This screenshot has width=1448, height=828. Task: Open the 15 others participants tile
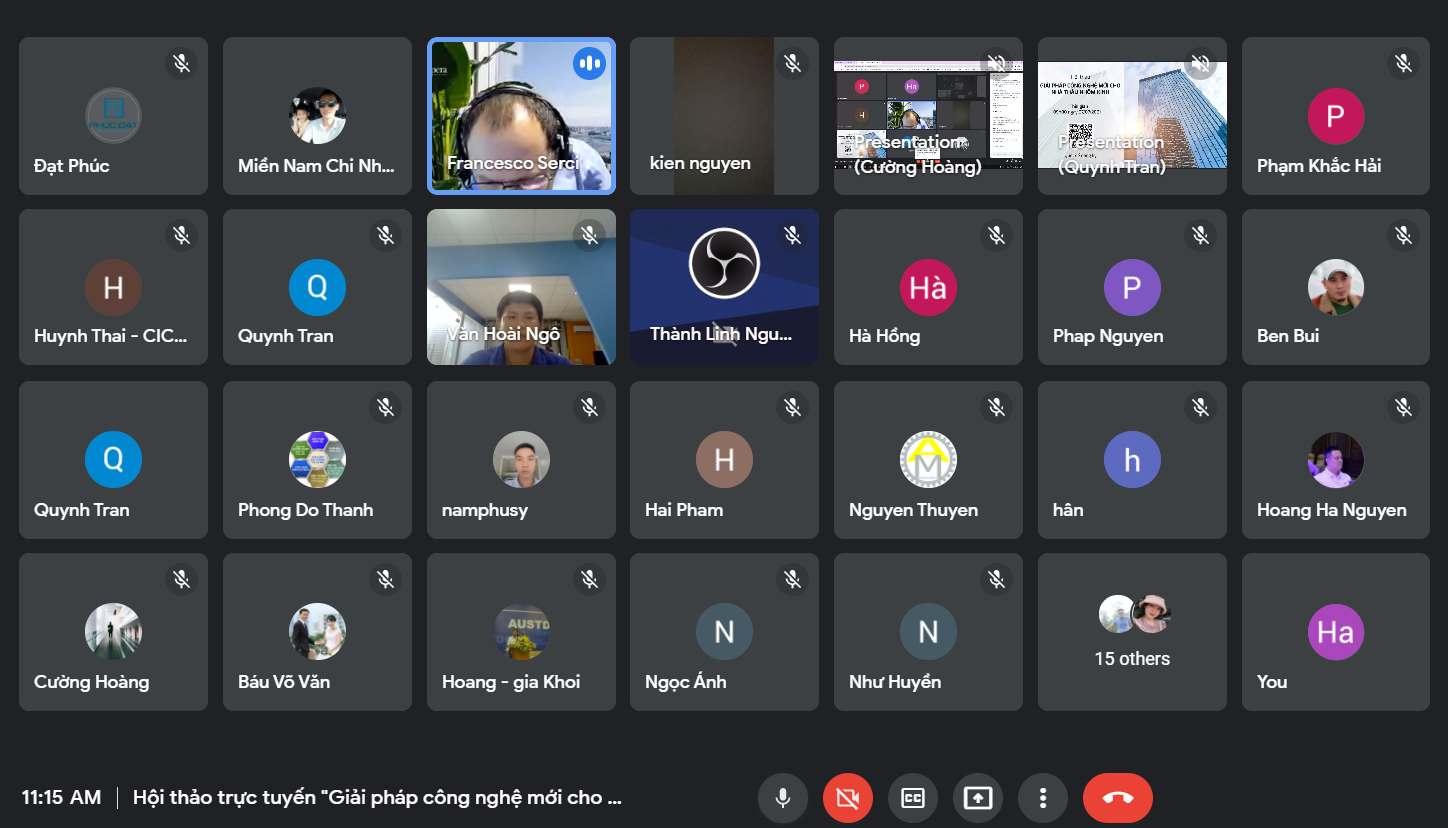pyautogui.click(x=1132, y=632)
